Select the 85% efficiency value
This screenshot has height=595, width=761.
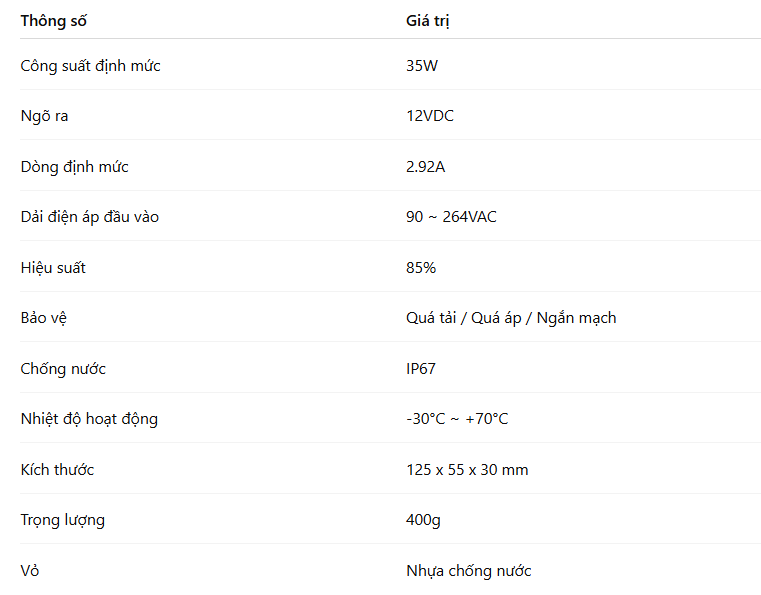coord(421,268)
